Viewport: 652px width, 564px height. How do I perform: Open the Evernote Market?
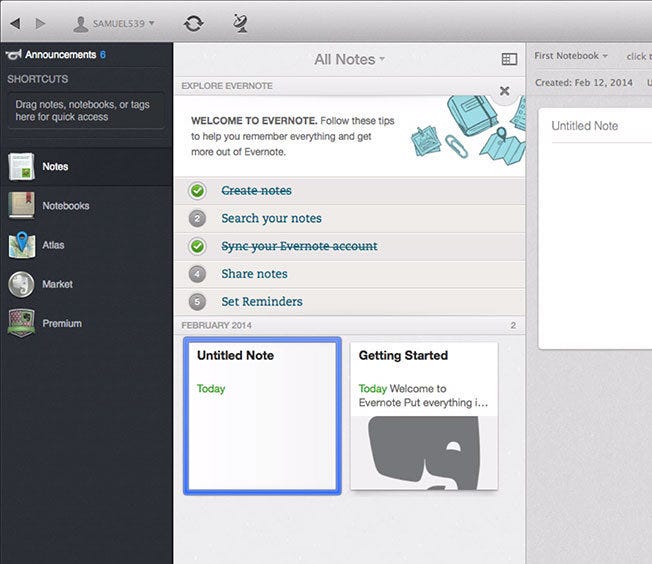pyautogui.click(x=86, y=284)
